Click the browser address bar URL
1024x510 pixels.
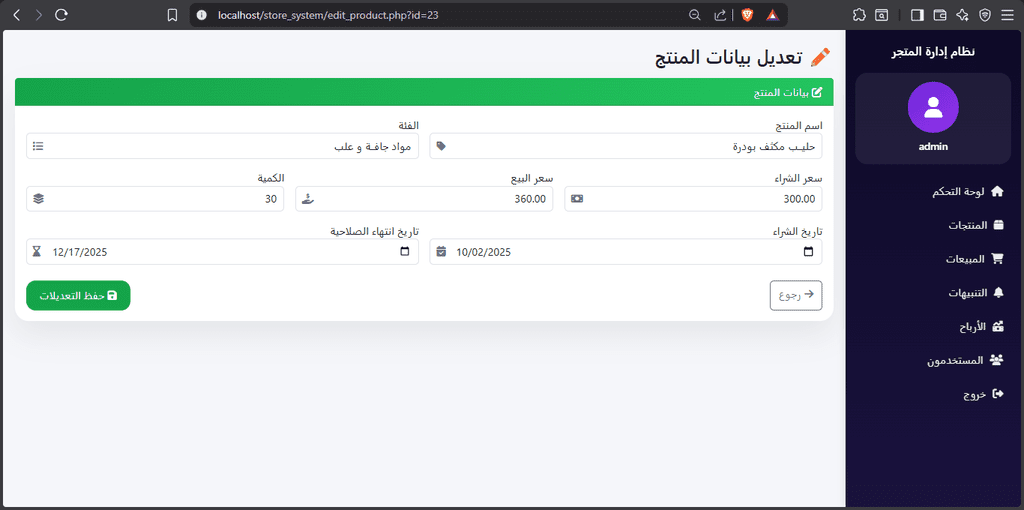click(x=328, y=15)
